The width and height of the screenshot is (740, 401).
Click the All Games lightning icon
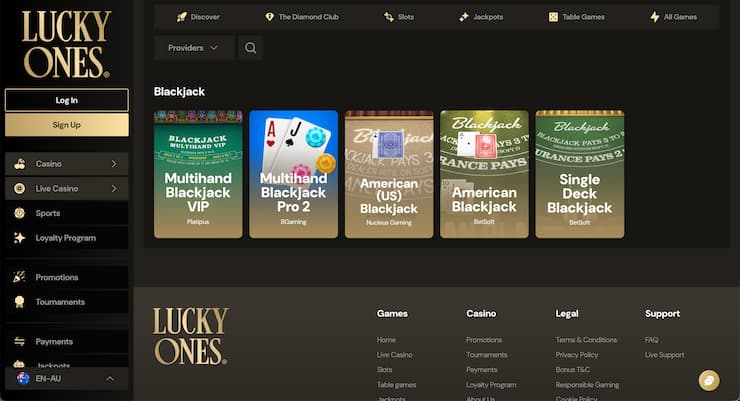[655, 17]
